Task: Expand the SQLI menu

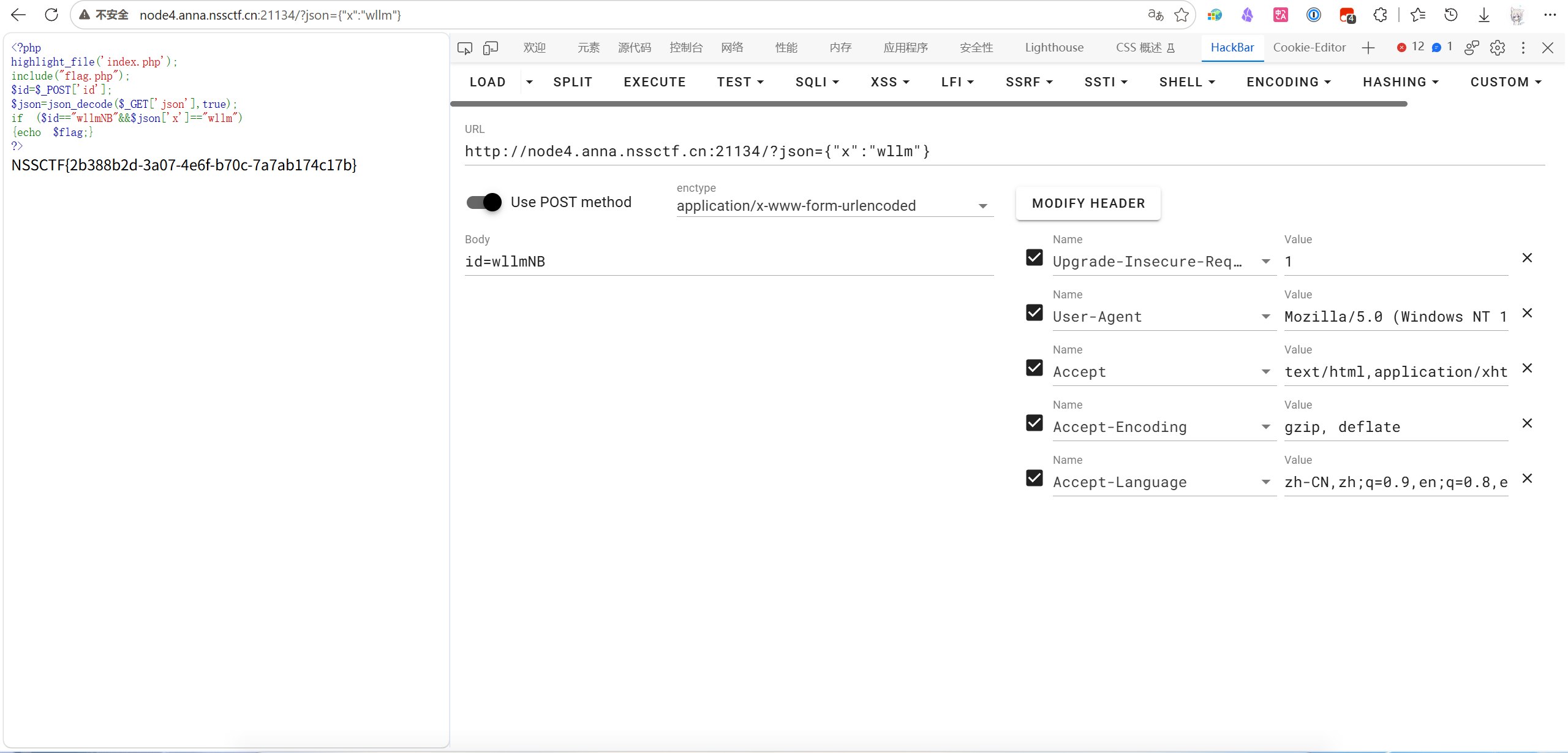Action: click(x=817, y=82)
